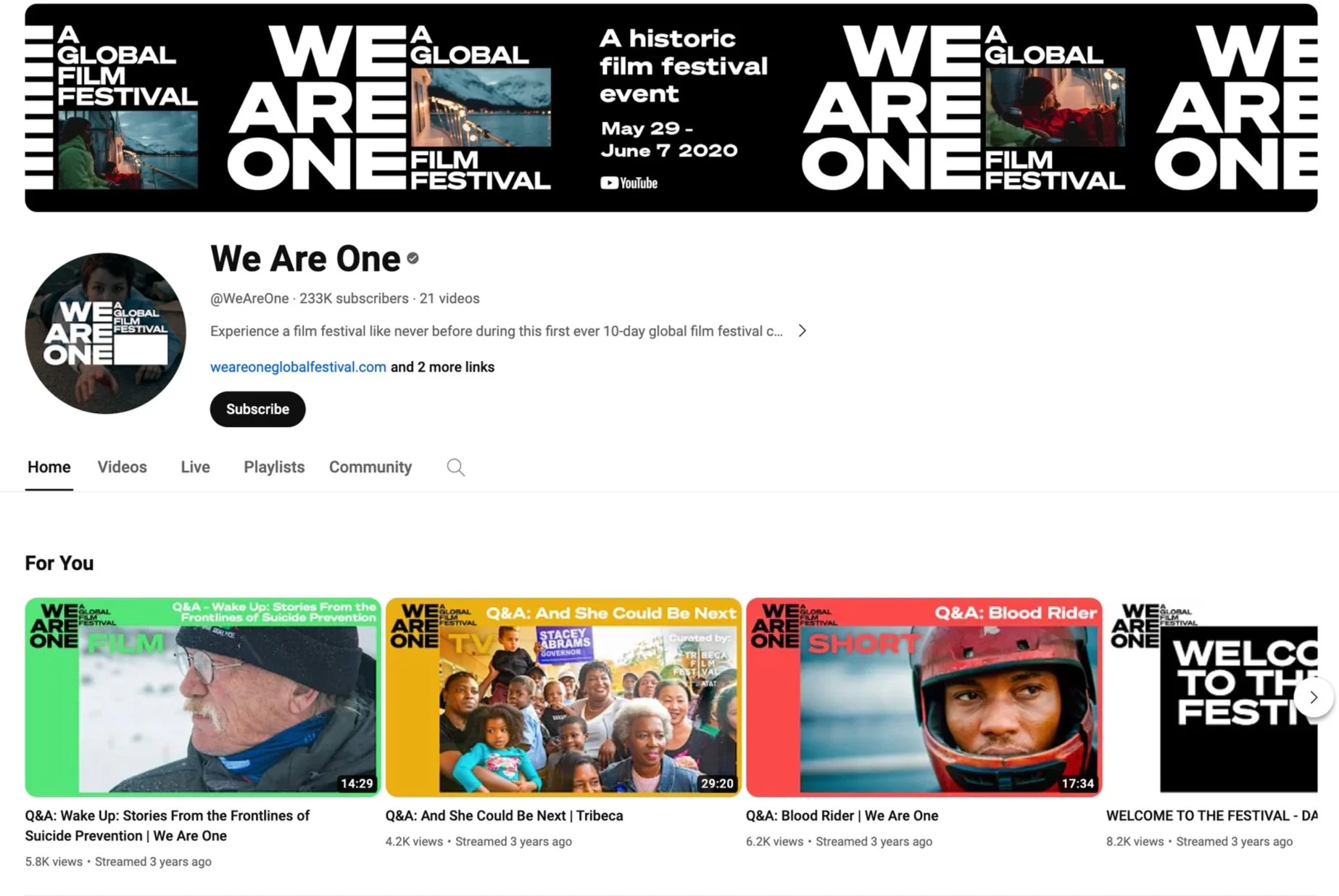The image size is (1339, 896).
Task: Open the And She Could Be Next thumbnail
Action: coord(563,697)
